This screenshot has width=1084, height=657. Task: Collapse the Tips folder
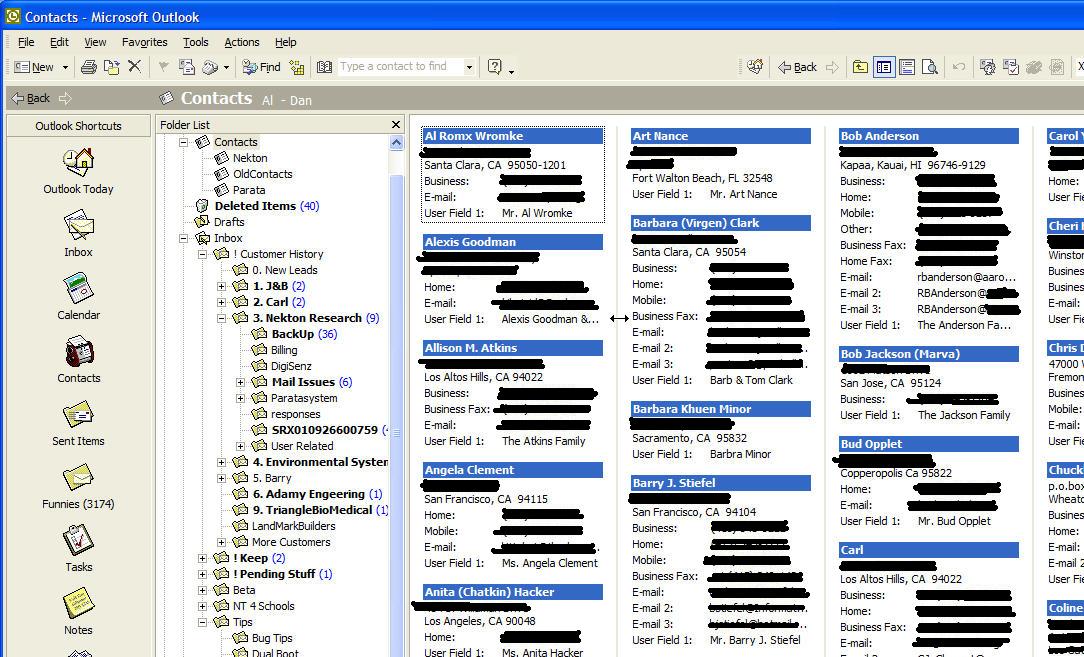202,622
